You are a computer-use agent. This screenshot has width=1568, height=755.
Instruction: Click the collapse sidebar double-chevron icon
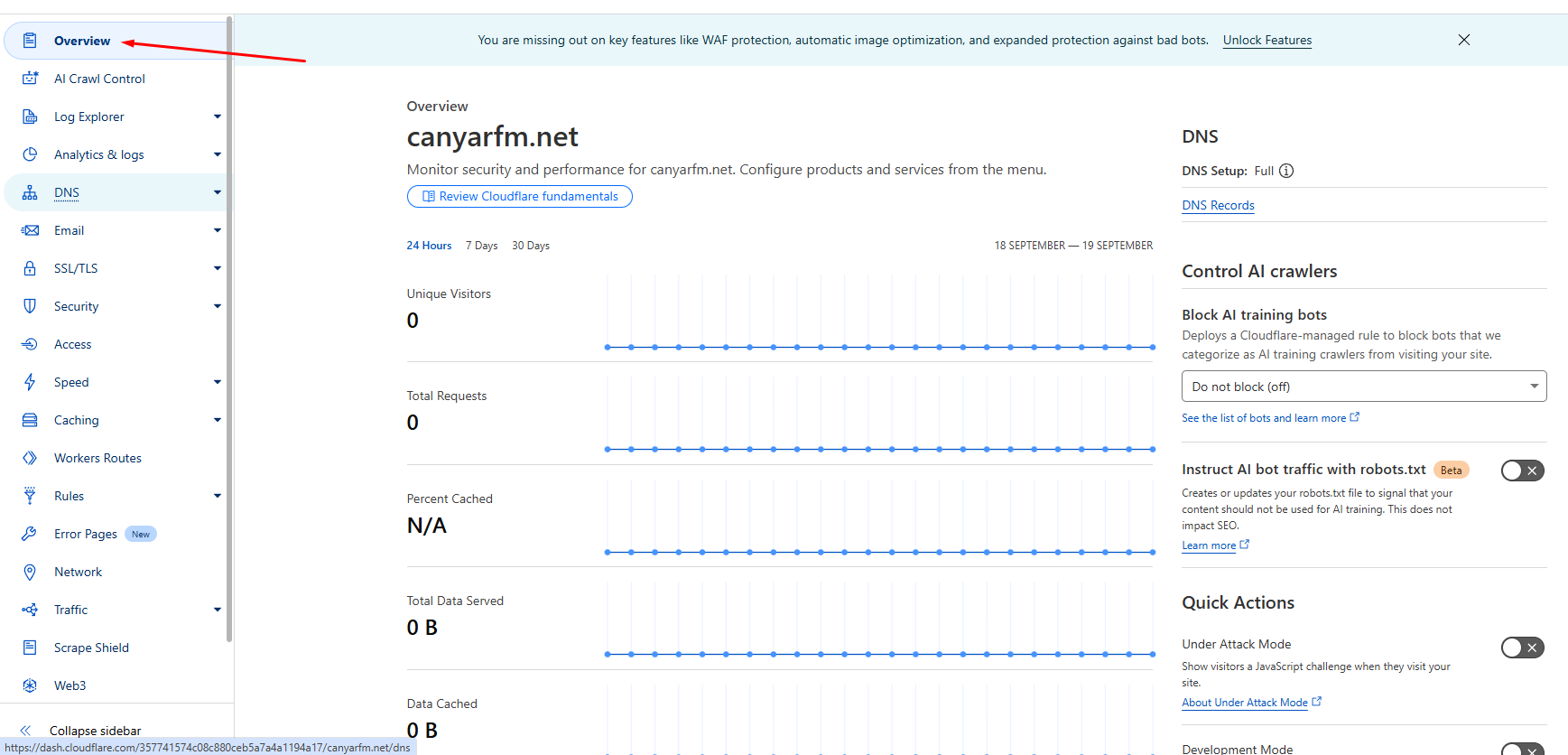click(x=25, y=731)
